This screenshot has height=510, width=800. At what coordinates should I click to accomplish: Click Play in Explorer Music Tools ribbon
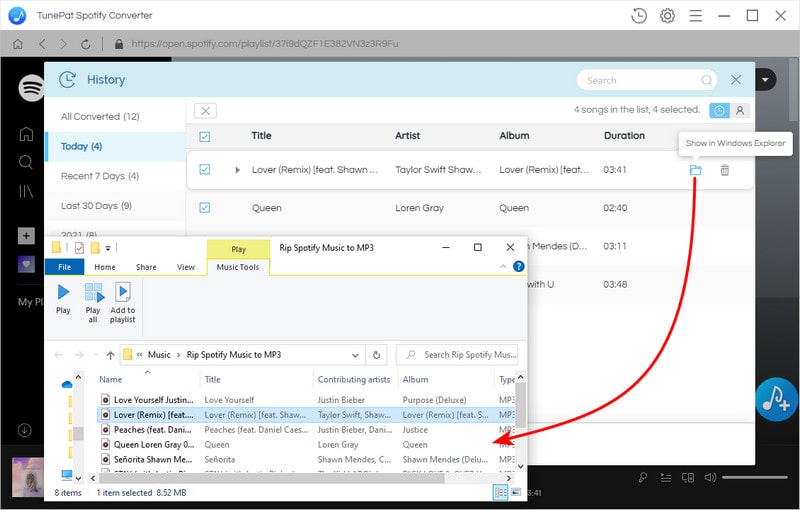pos(63,299)
